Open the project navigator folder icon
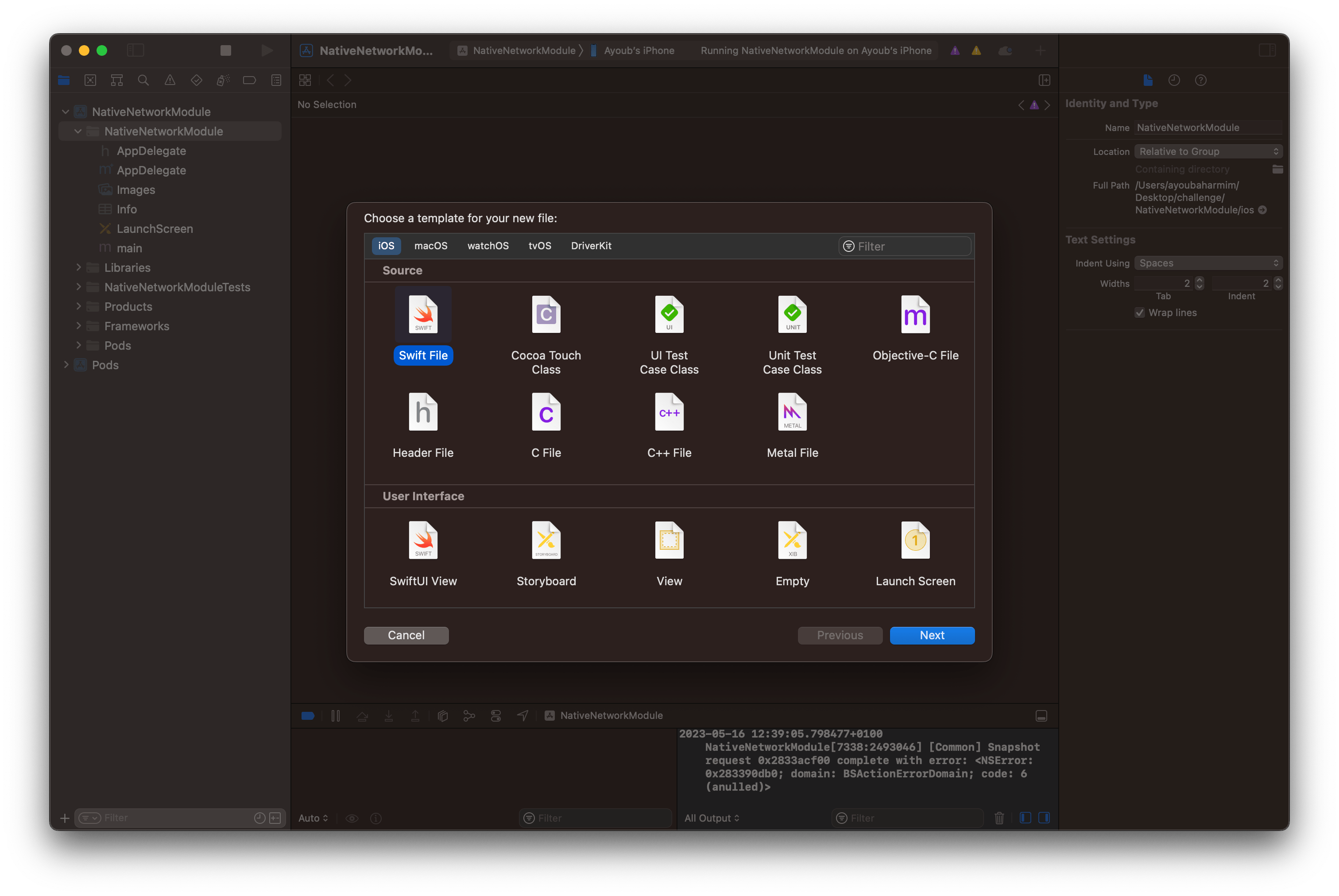Screen dimensions: 1339x896 (x=63, y=81)
